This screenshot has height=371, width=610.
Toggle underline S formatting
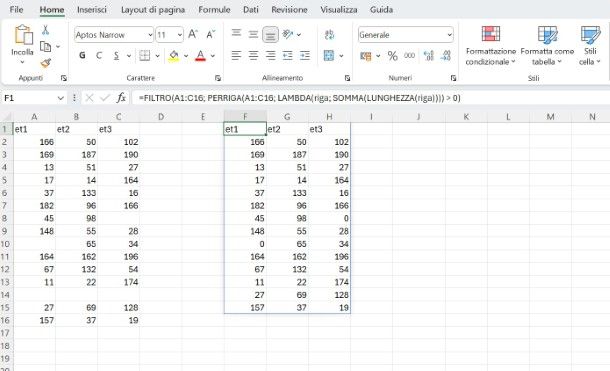pos(116,56)
